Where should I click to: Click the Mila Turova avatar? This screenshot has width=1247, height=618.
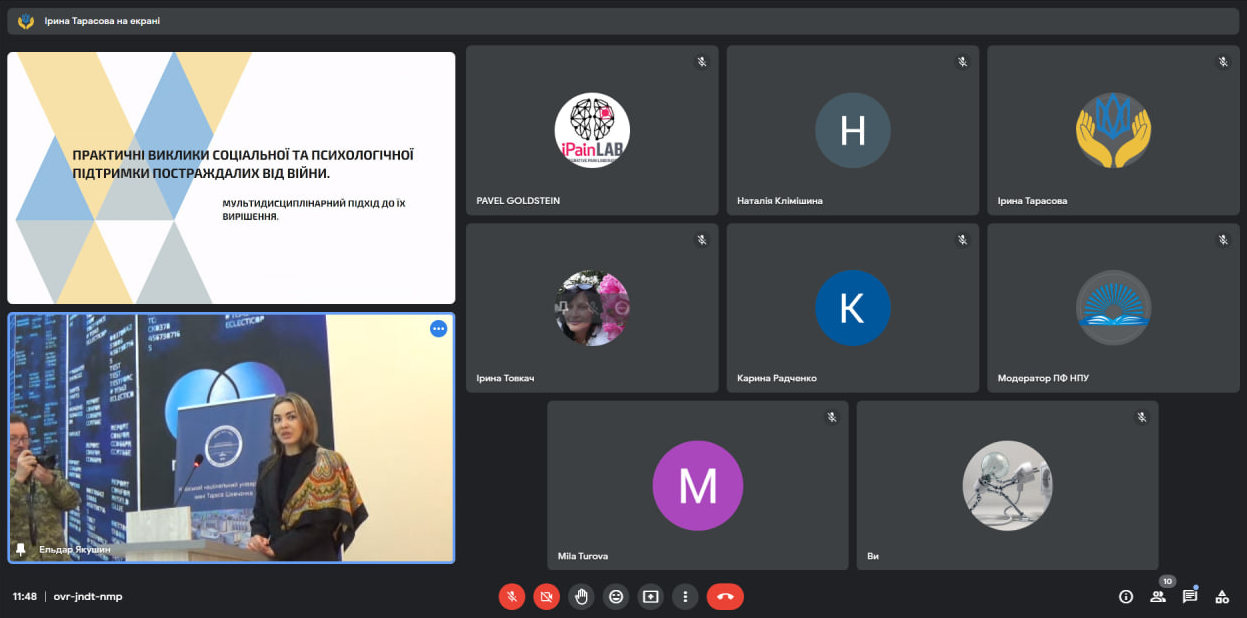pyautogui.click(x=697, y=486)
